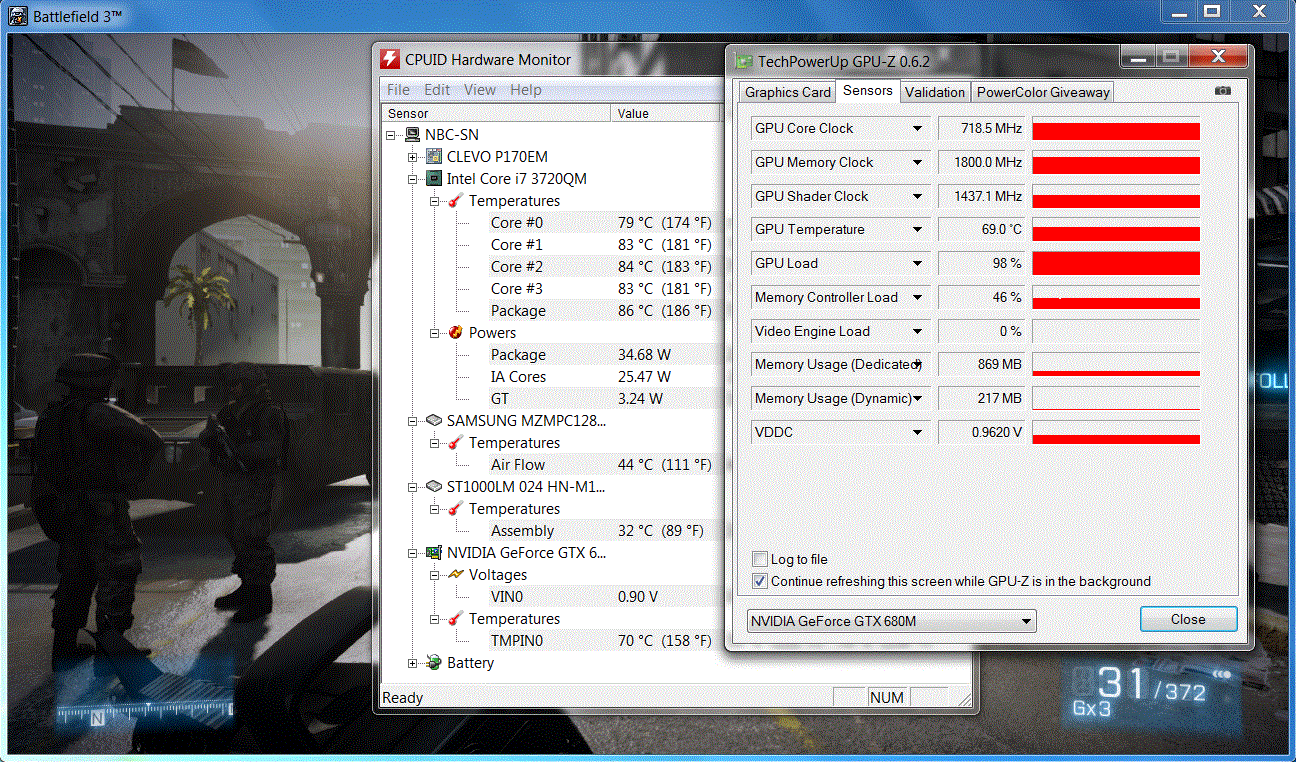Expand the CLEVO P170EM node
The height and width of the screenshot is (762, 1296).
tap(413, 157)
